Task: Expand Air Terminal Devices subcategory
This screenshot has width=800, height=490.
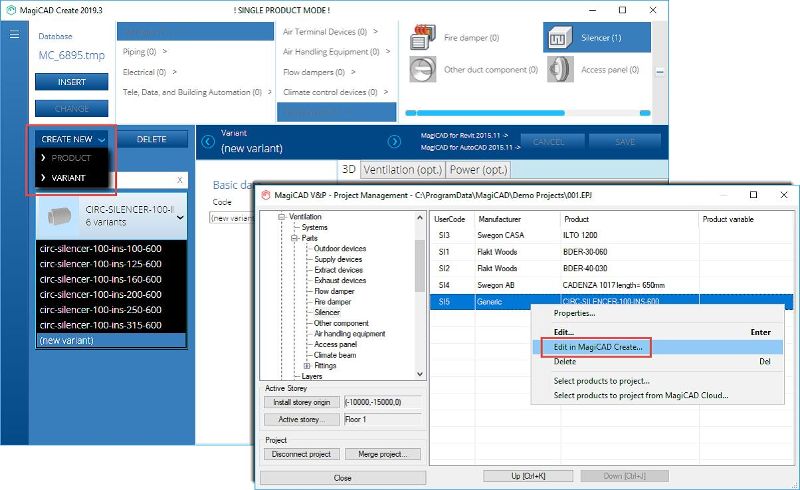Action: click(376, 32)
